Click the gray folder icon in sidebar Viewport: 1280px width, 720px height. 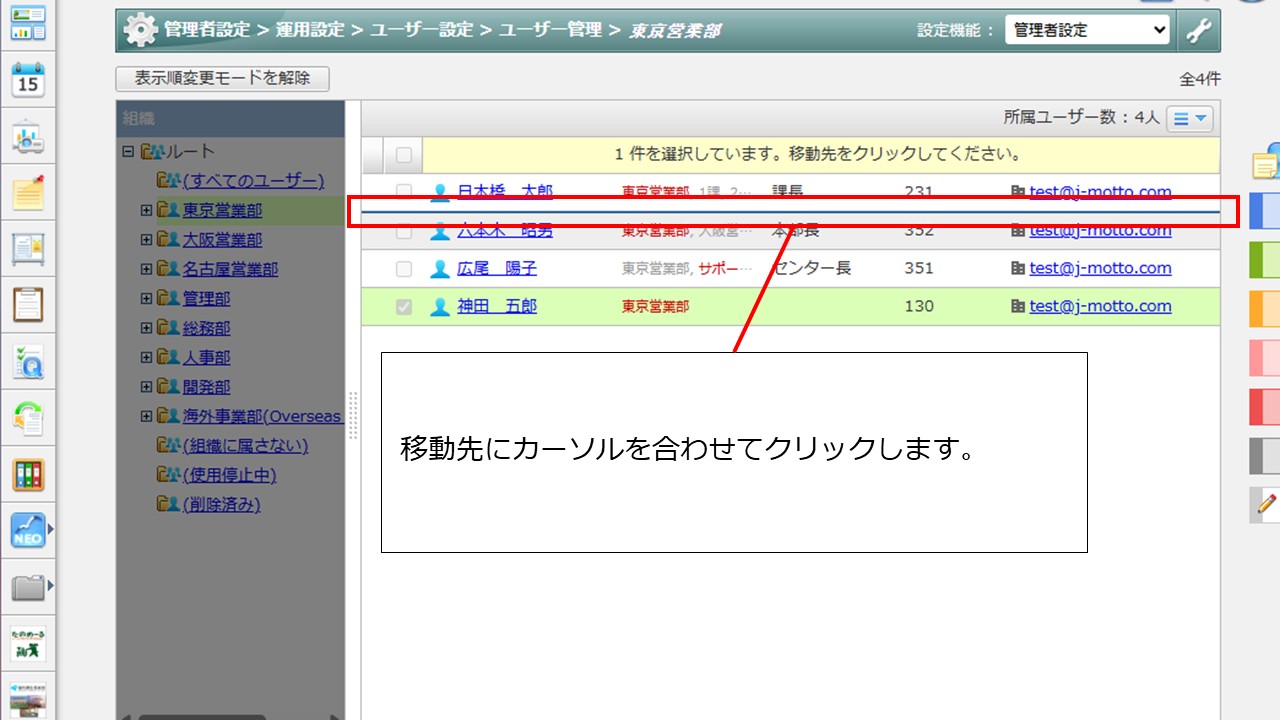[28, 587]
